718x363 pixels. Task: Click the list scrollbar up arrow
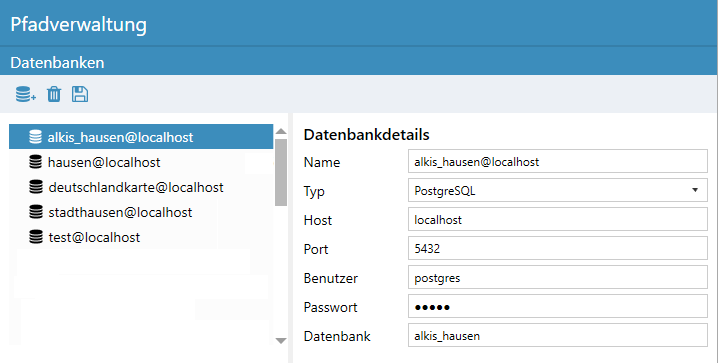tap(281, 131)
